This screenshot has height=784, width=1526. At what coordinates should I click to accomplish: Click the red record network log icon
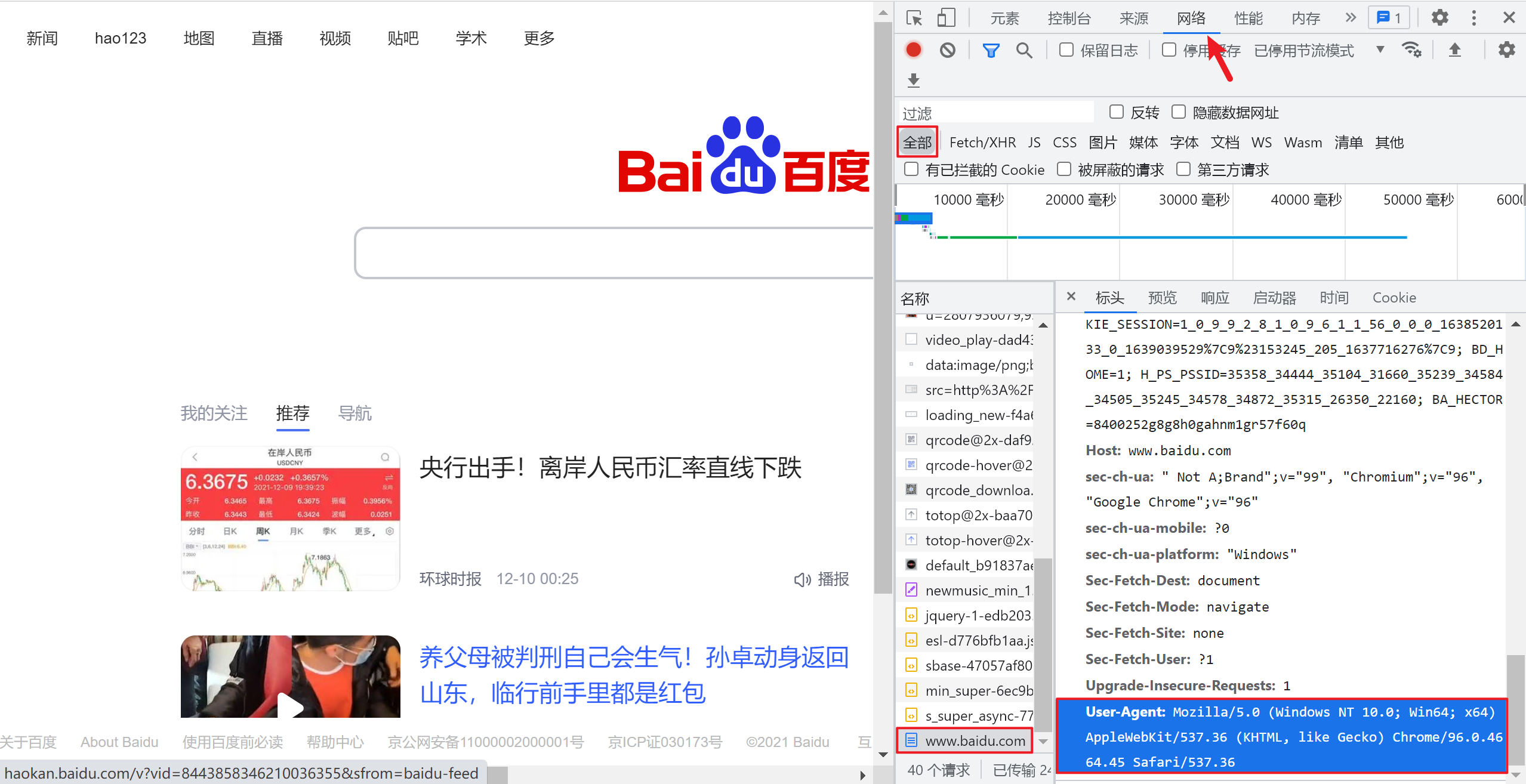[913, 50]
